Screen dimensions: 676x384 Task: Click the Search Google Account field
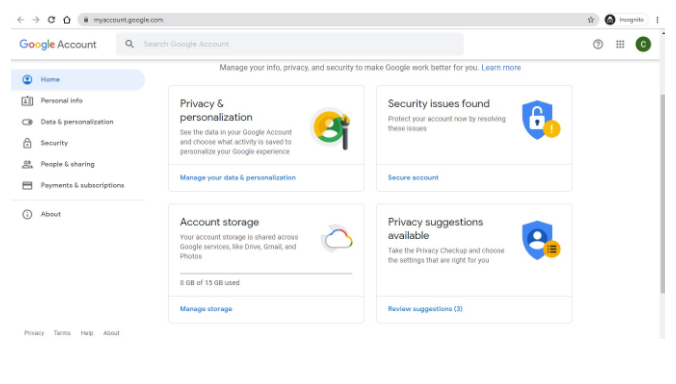(290, 44)
